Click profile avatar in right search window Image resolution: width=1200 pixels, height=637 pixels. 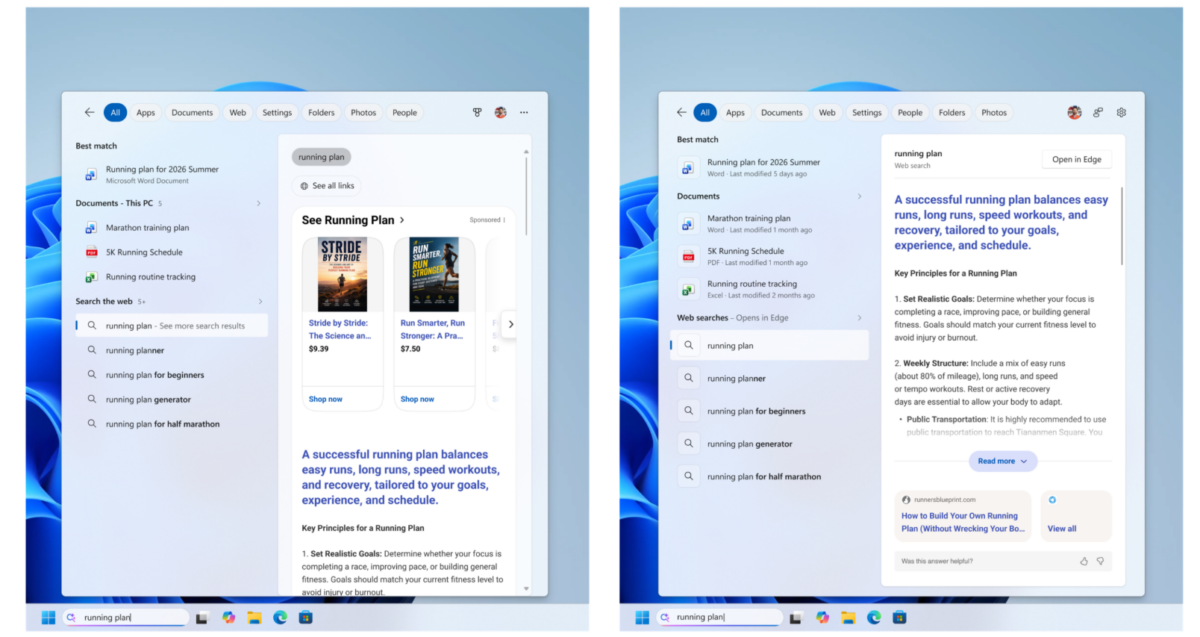1074,113
